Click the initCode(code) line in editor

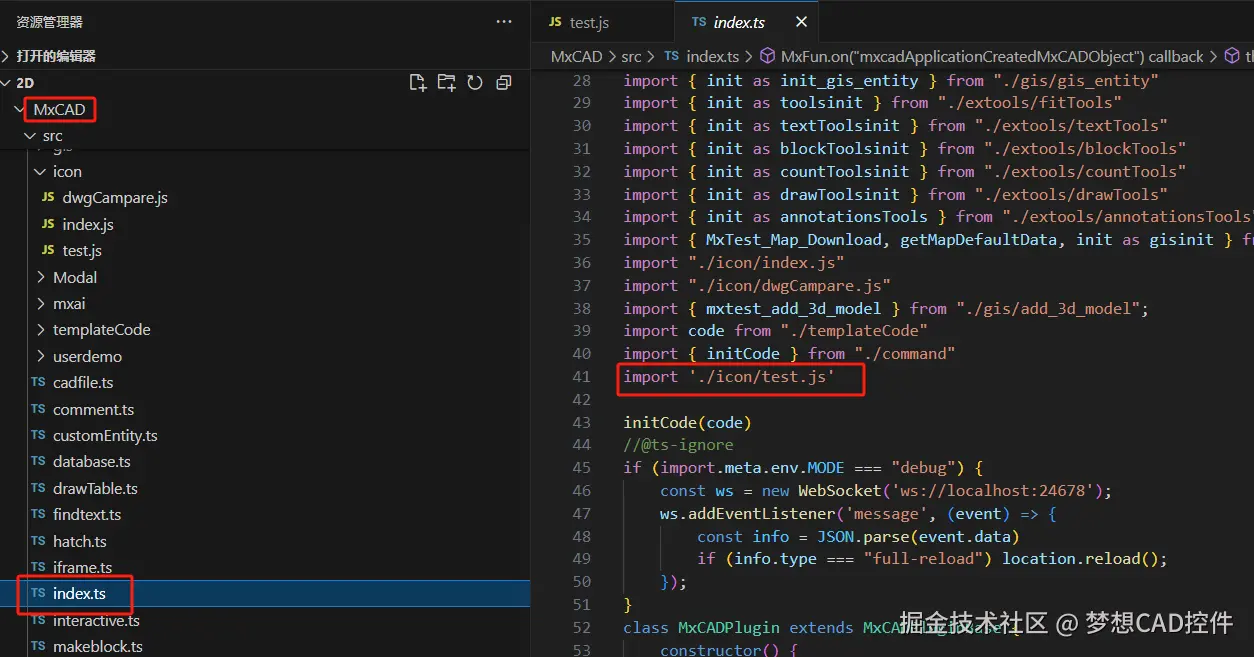[688, 422]
